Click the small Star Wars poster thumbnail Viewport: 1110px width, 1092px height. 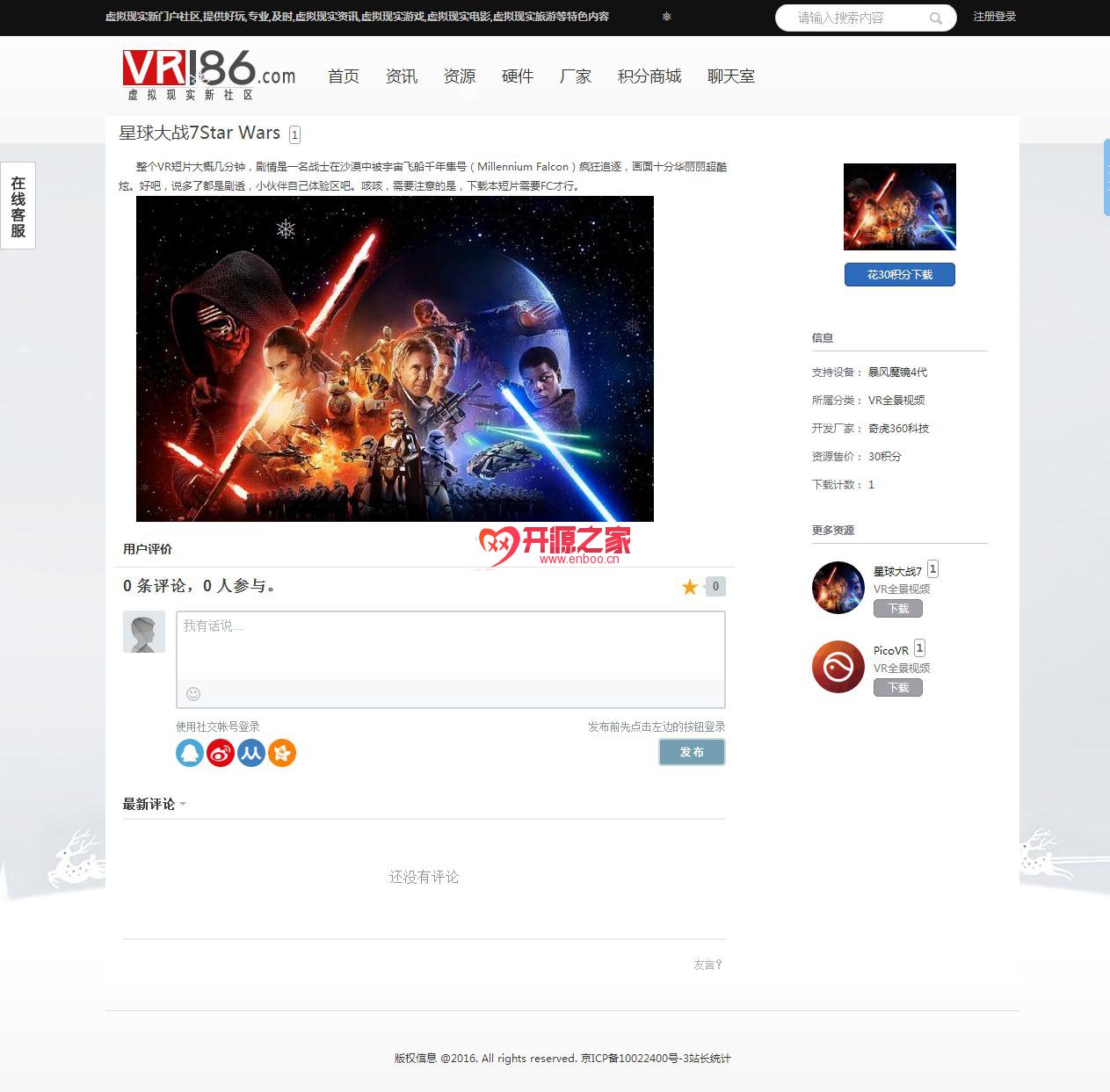pos(900,206)
